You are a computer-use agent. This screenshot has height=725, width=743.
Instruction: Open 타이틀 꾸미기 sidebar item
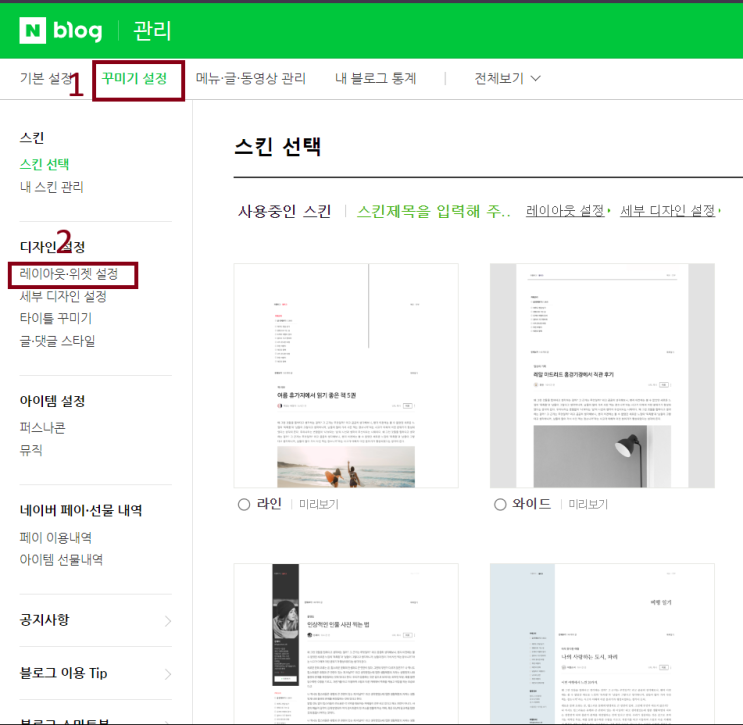[56, 318]
